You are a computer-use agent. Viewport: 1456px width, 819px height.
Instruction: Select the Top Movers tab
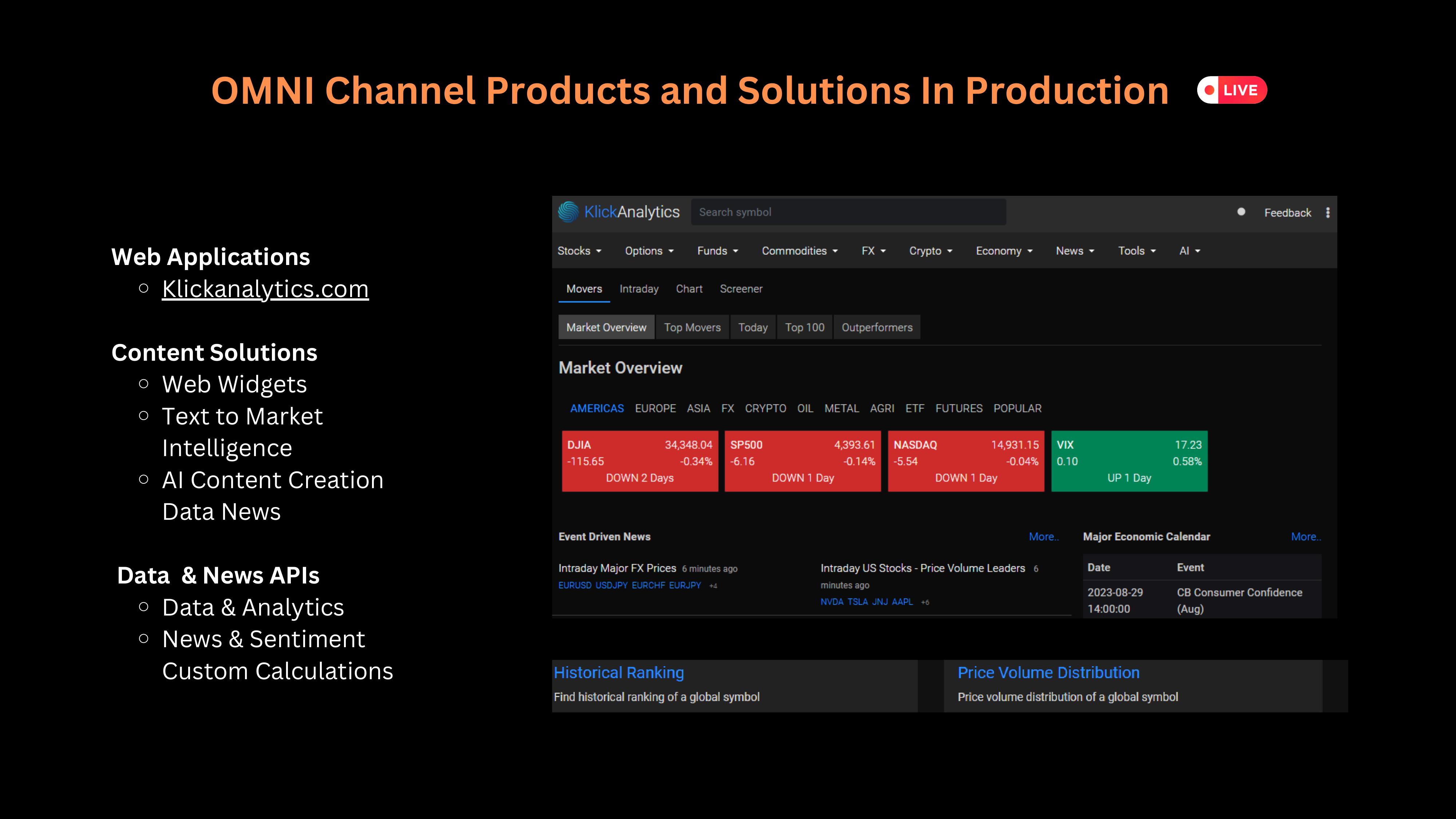[692, 327]
